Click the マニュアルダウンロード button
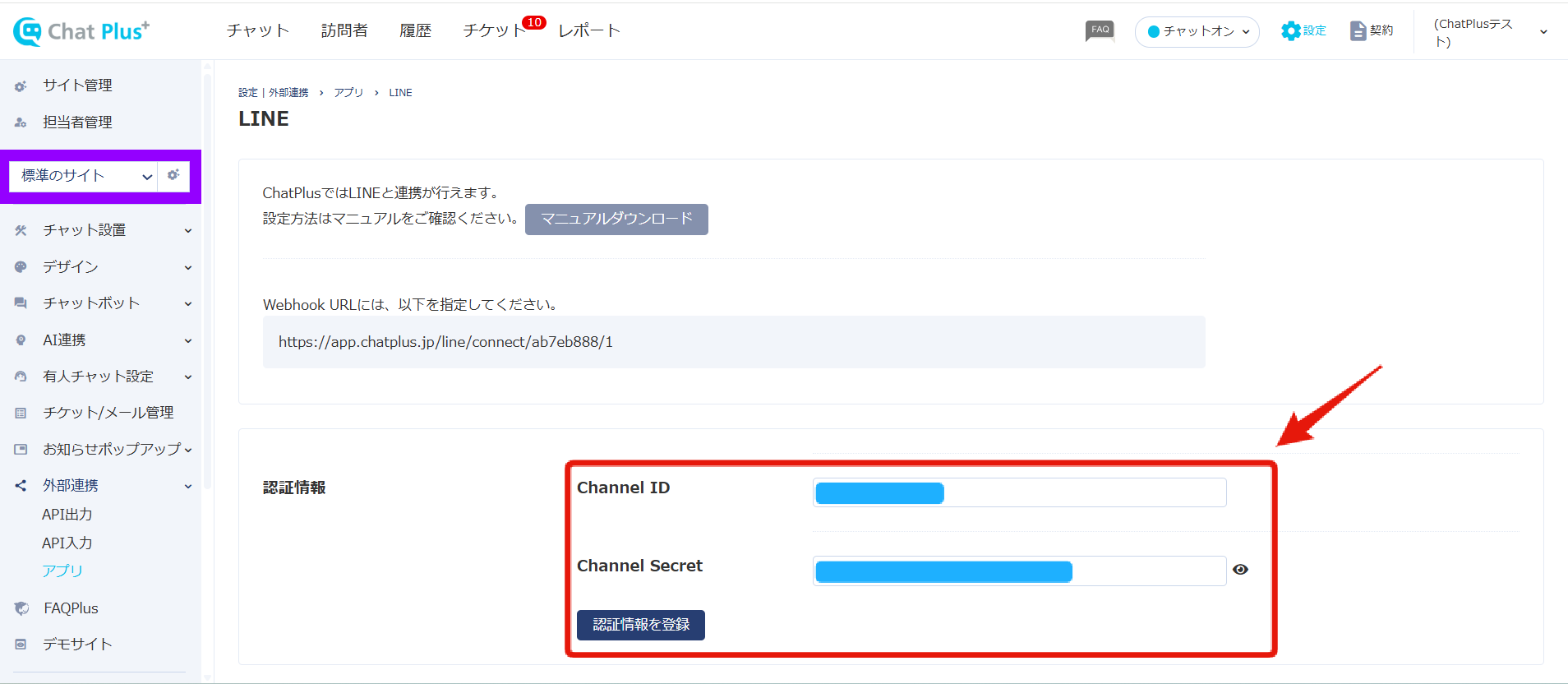 point(616,220)
